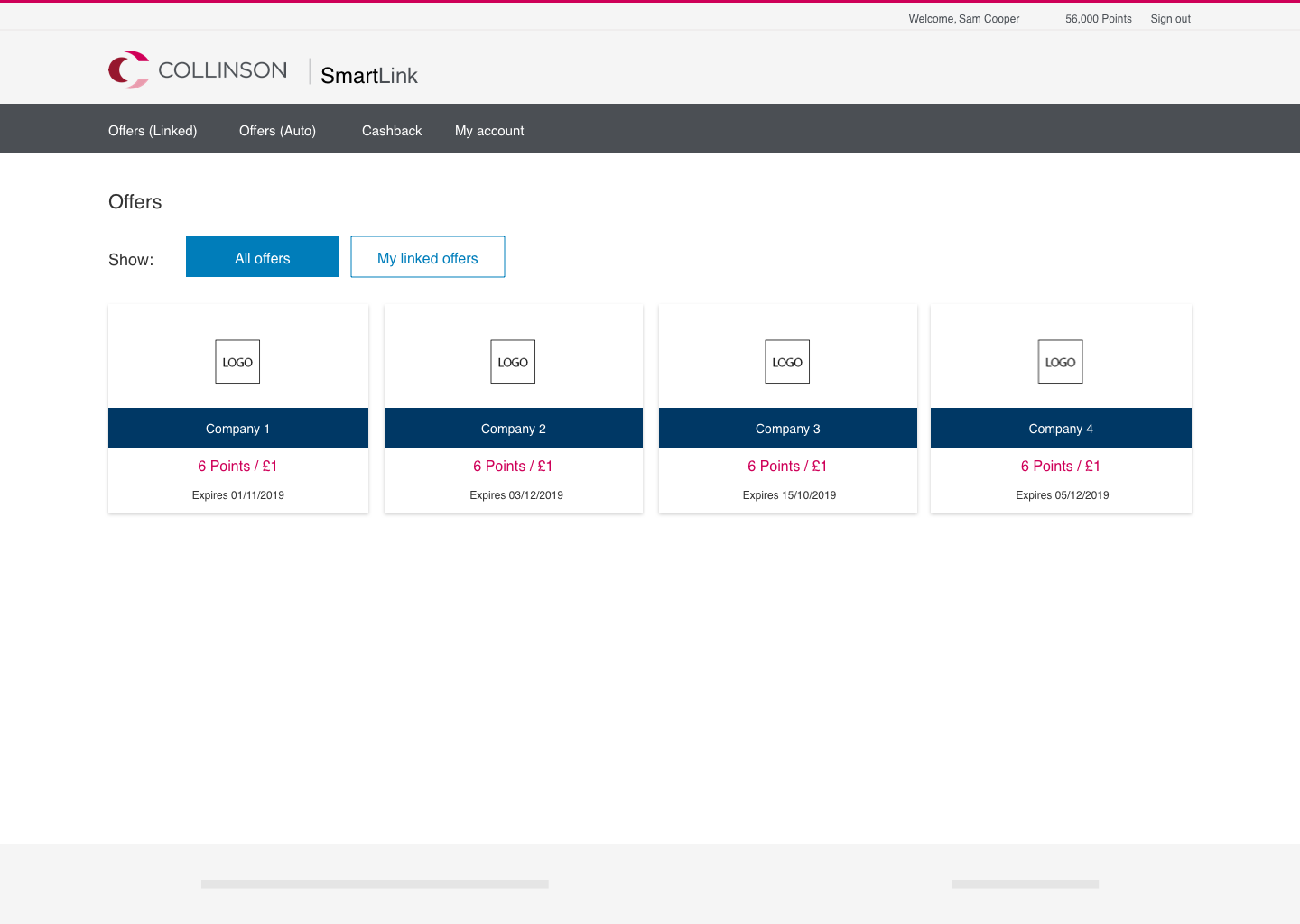Click Company 2's 6 Points / £1 rate
Screen dimensions: 1300x924
513,467
